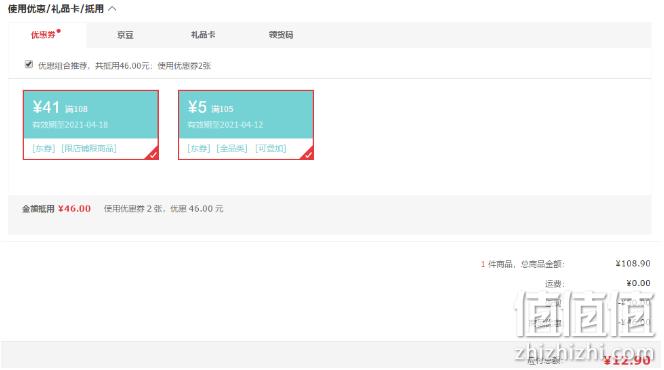This screenshot has width=664, height=370.
Task: Open the 京豆 tab
Action: (x=125, y=35)
